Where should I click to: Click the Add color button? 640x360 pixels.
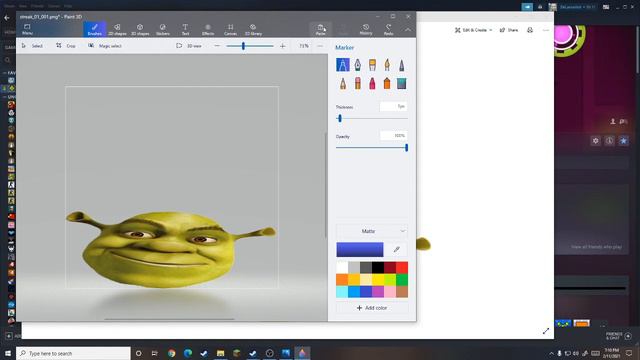coord(371,308)
